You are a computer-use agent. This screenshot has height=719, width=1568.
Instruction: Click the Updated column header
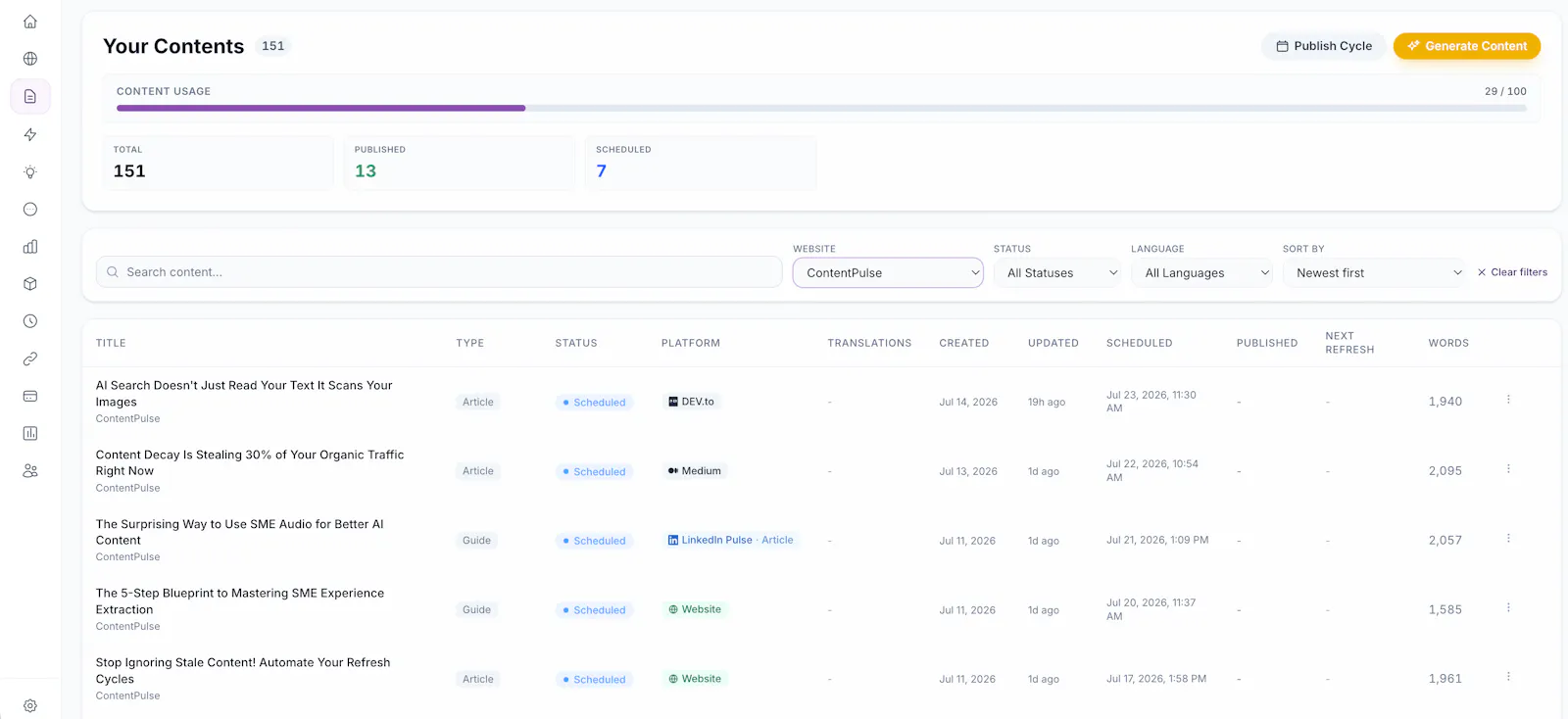click(x=1053, y=343)
